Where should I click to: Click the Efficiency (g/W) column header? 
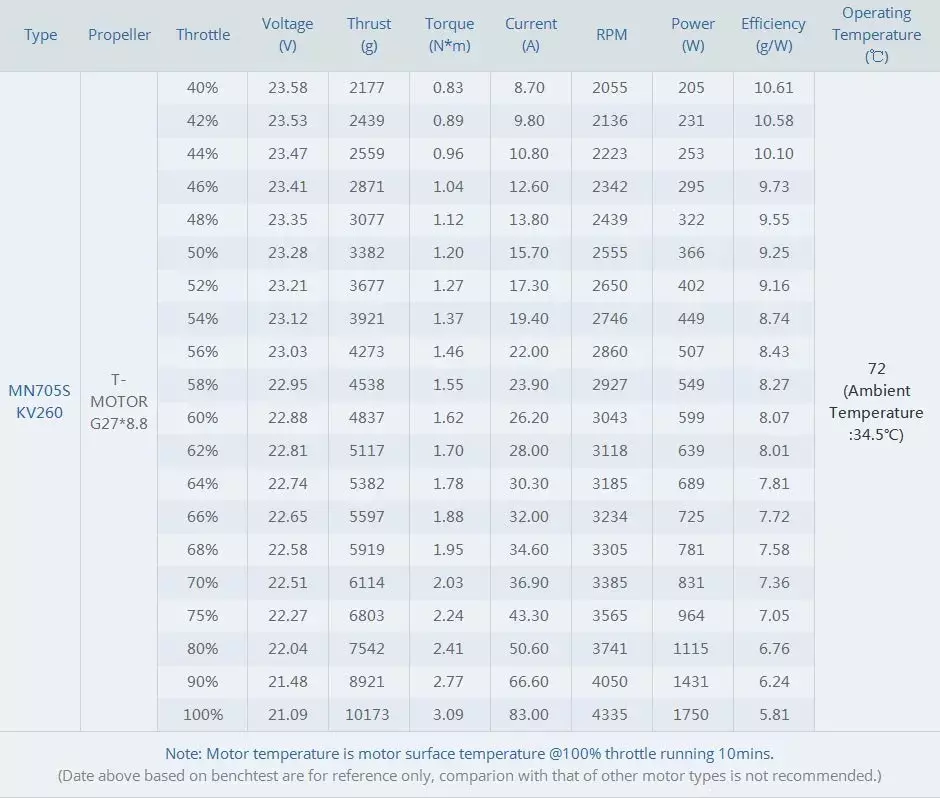tap(773, 35)
